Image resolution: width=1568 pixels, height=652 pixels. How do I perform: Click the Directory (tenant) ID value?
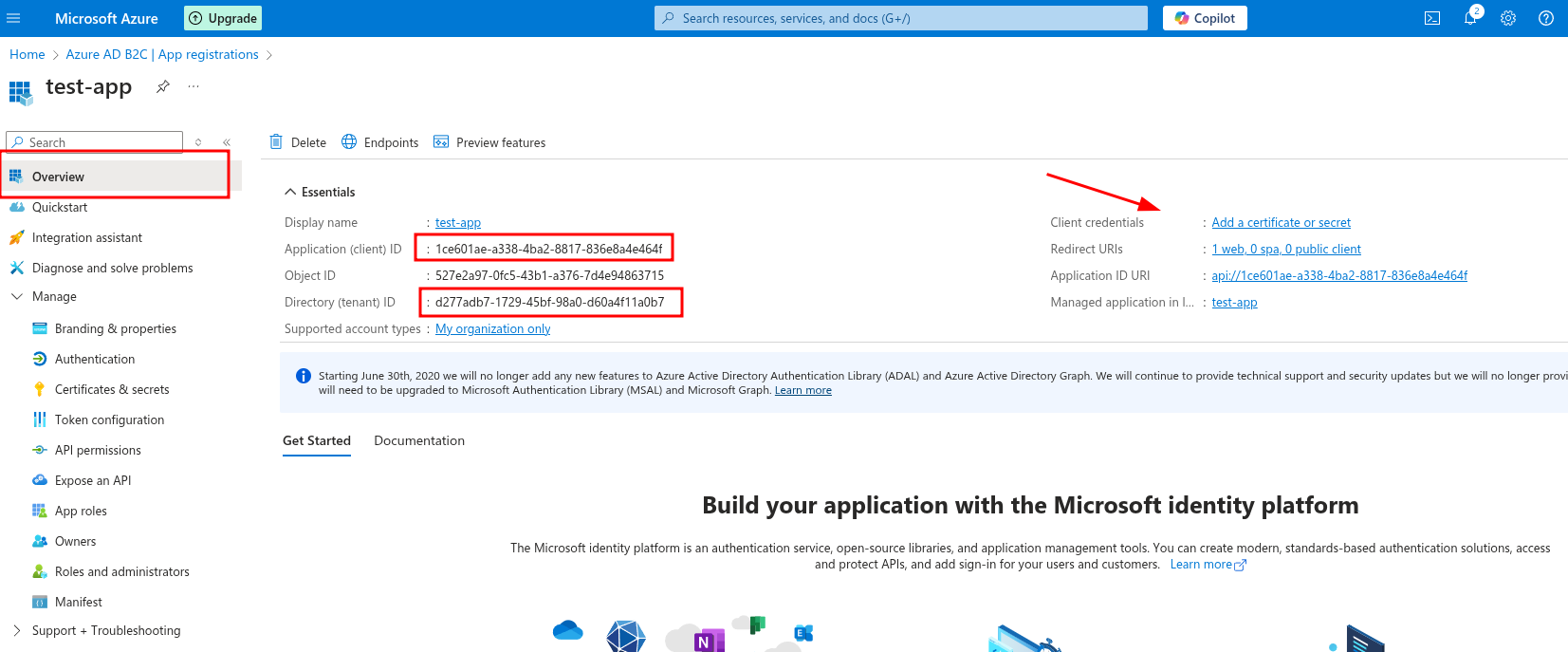pyautogui.click(x=549, y=303)
